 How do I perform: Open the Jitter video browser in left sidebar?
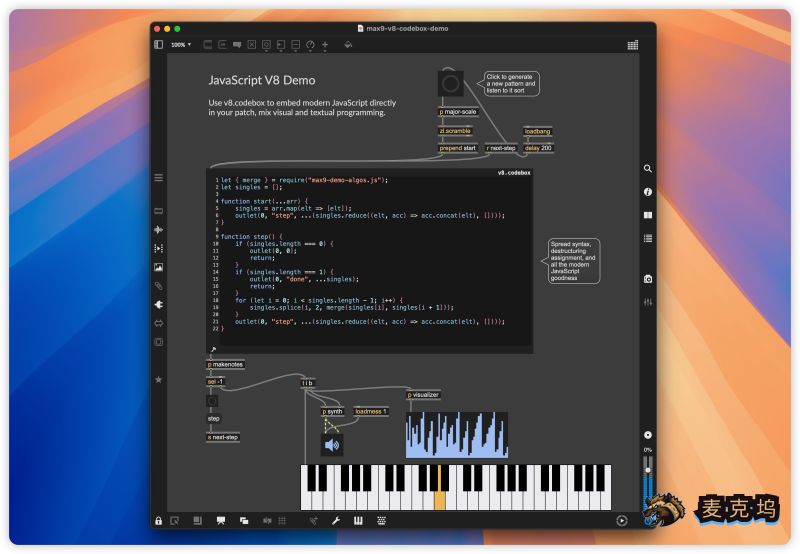click(159, 342)
